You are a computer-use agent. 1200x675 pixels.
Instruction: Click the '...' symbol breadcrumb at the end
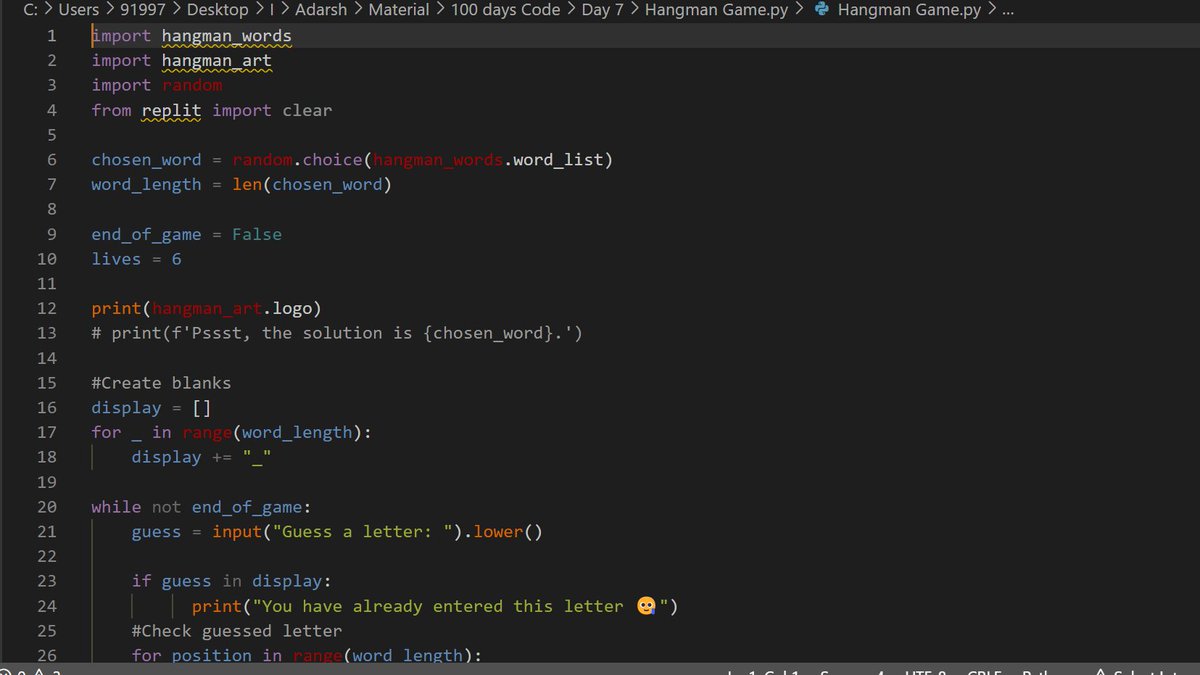[x=1008, y=10]
